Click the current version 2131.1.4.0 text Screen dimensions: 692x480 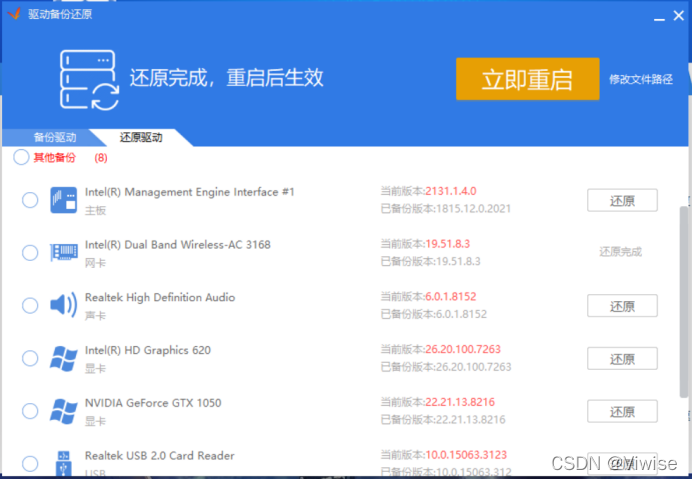[451, 191]
